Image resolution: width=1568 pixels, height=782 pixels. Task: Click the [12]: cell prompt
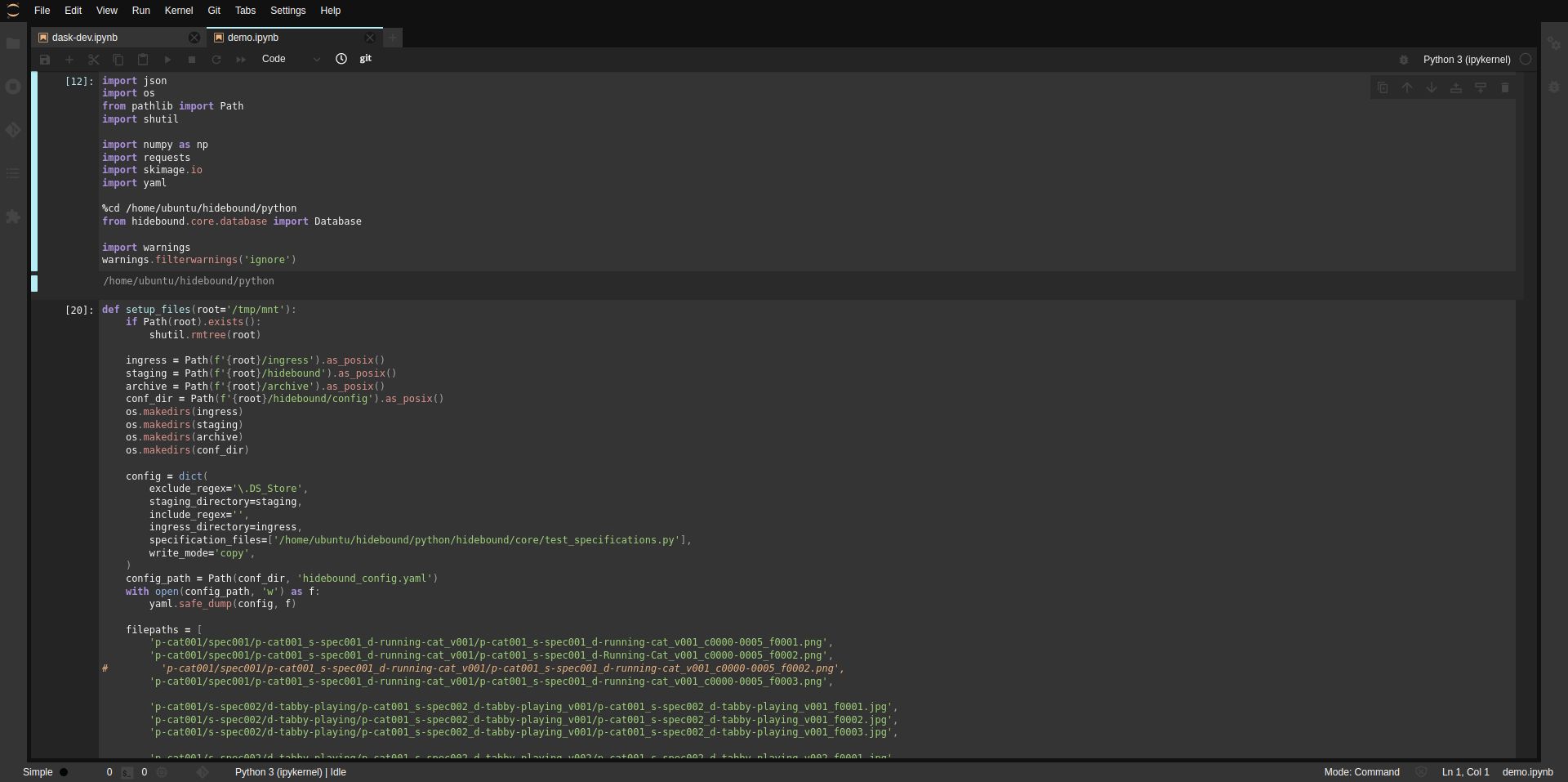79,82
